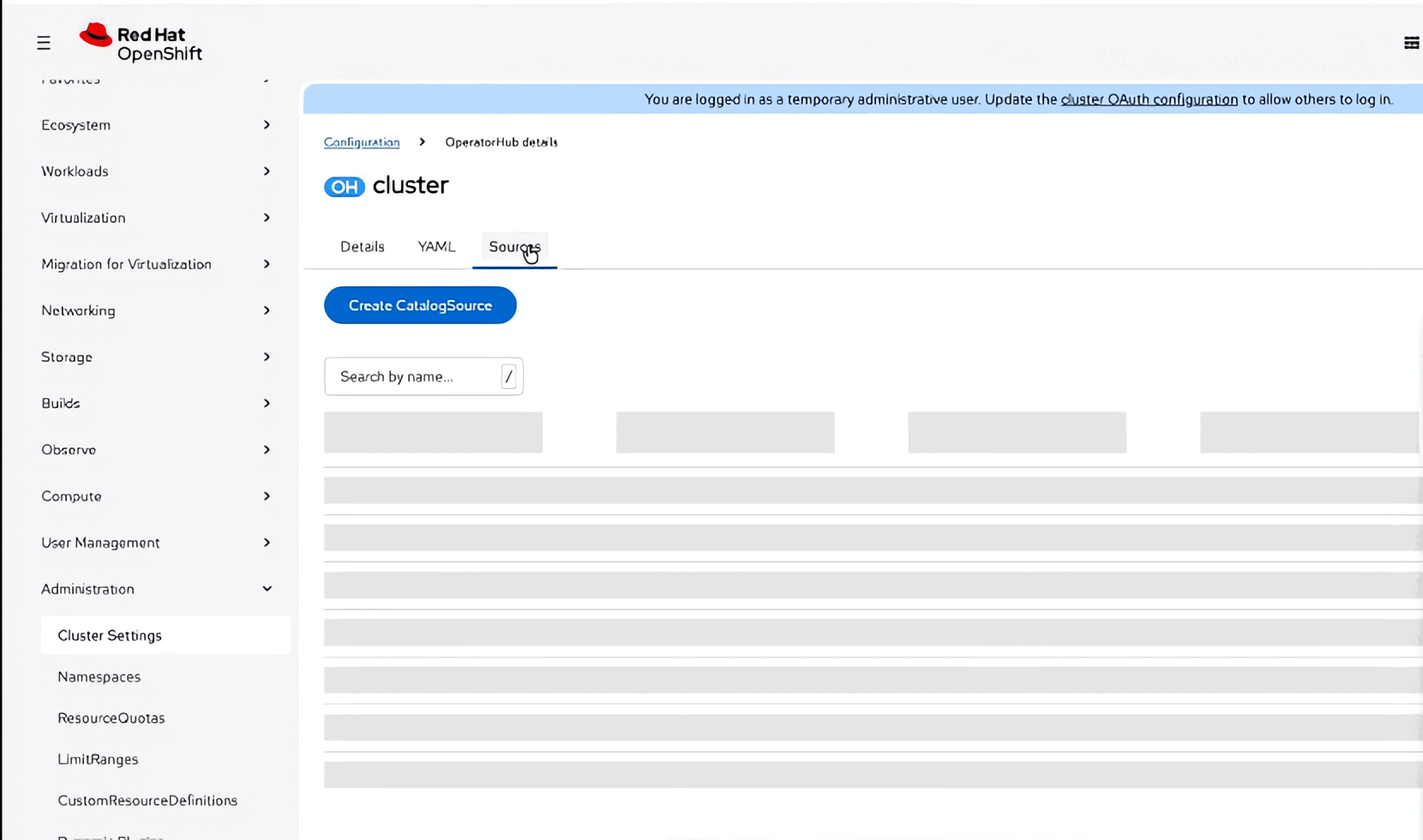The height and width of the screenshot is (840, 1423).
Task: Switch to the YAML tab
Action: point(436,247)
